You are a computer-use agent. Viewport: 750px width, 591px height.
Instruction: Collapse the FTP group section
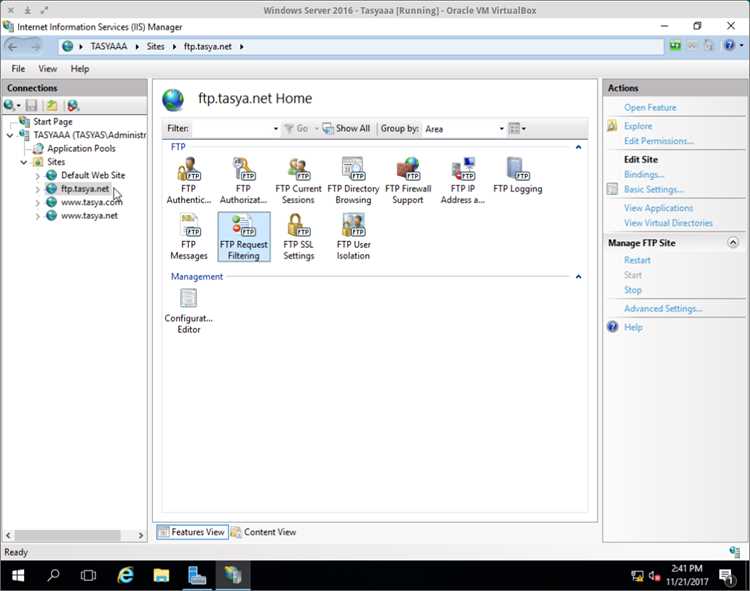point(578,147)
